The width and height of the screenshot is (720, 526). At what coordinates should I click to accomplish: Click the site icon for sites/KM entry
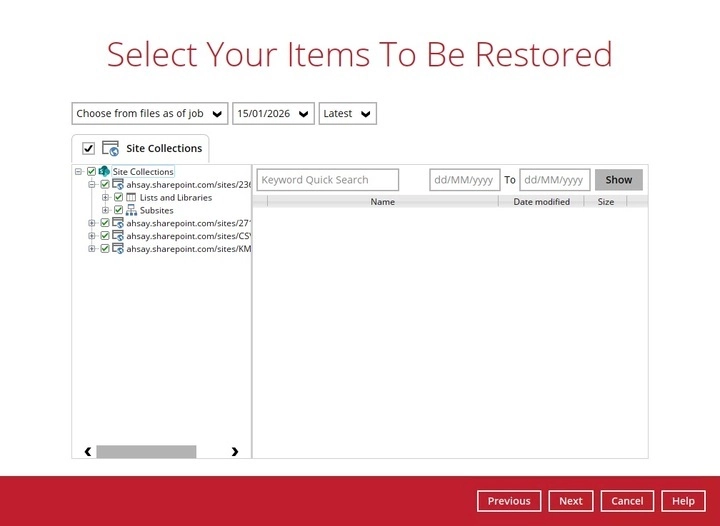[117, 249]
